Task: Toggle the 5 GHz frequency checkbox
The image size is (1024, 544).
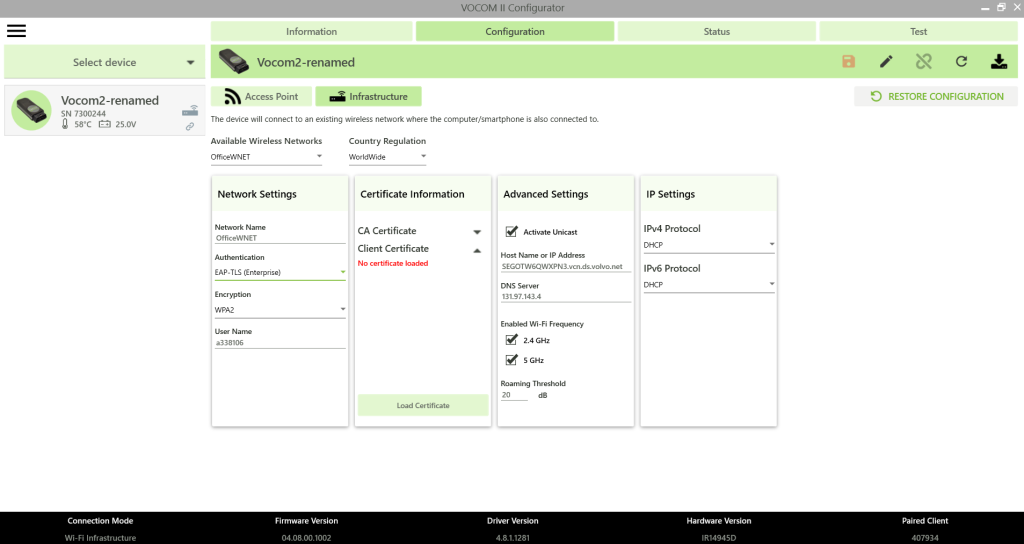Action: (511, 359)
